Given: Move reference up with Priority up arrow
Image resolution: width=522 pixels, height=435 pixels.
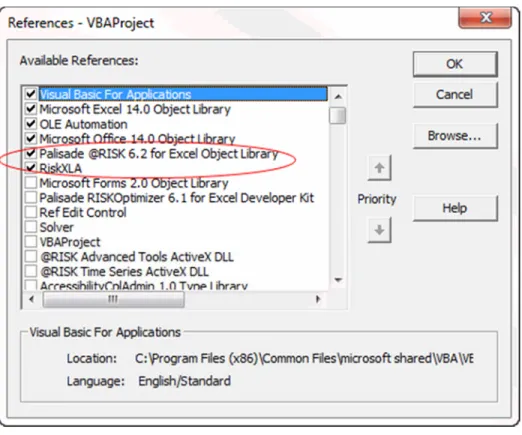Looking at the screenshot, I should 379,168.
